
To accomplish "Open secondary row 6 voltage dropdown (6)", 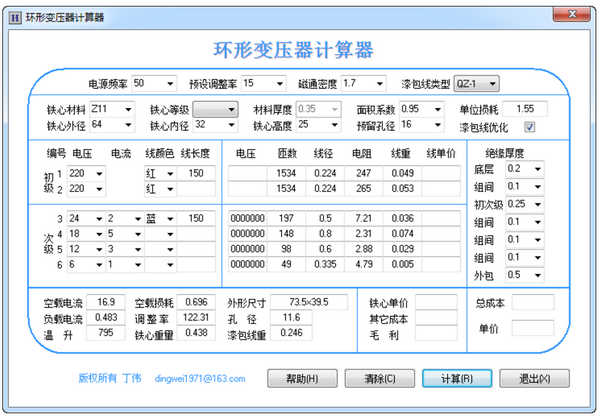I will pos(99,265).
